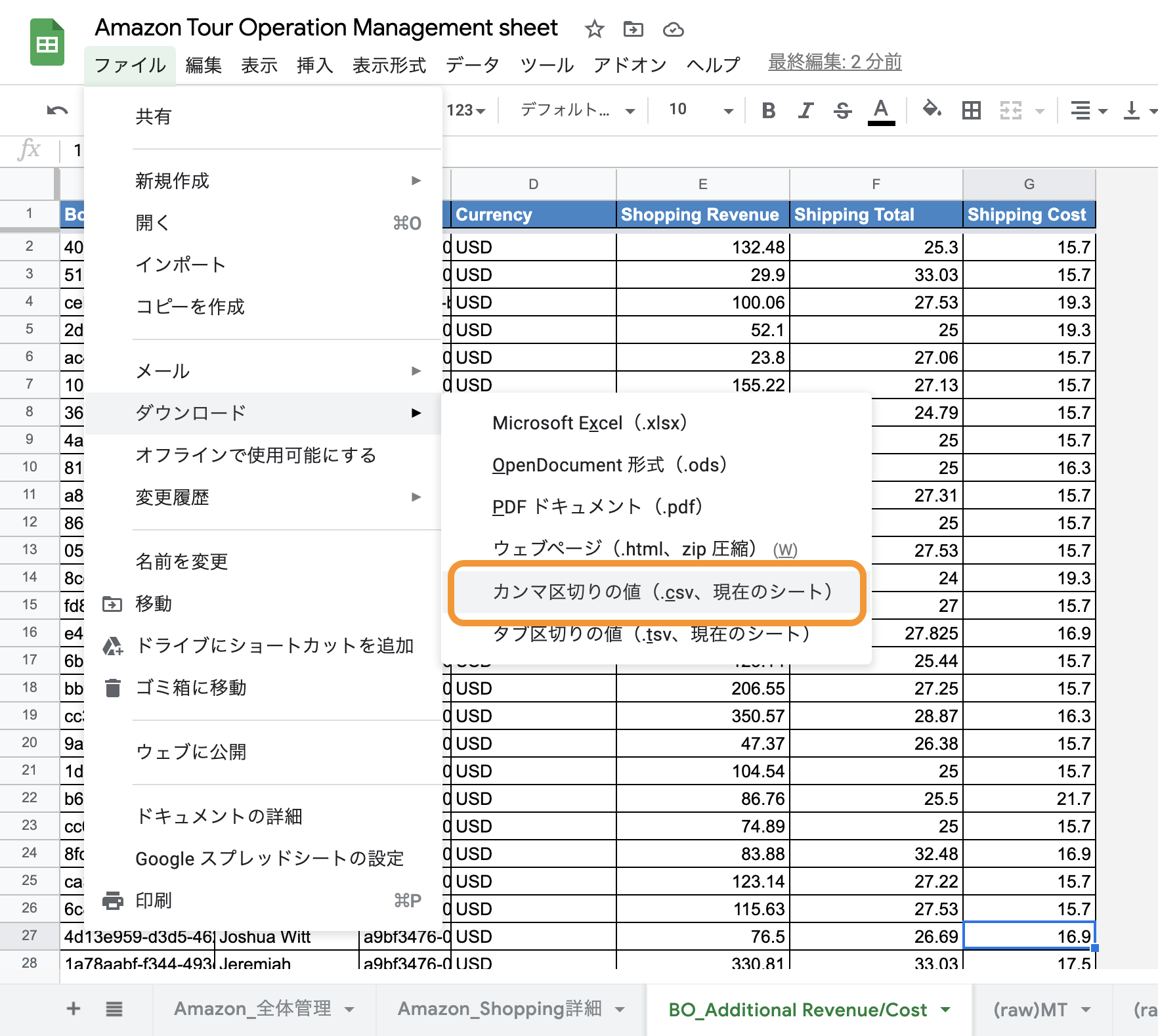
Task: Open the horizontal align dropdown
Action: click(x=1088, y=110)
